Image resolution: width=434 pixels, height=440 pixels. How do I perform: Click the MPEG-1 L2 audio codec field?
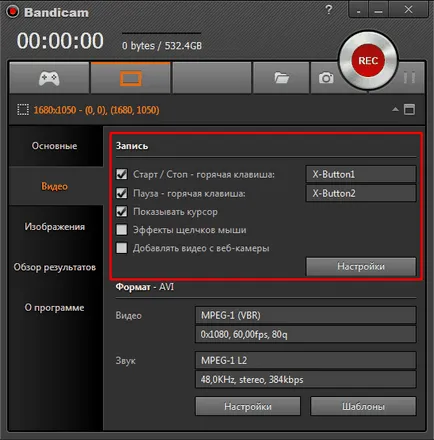pos(306,360)
